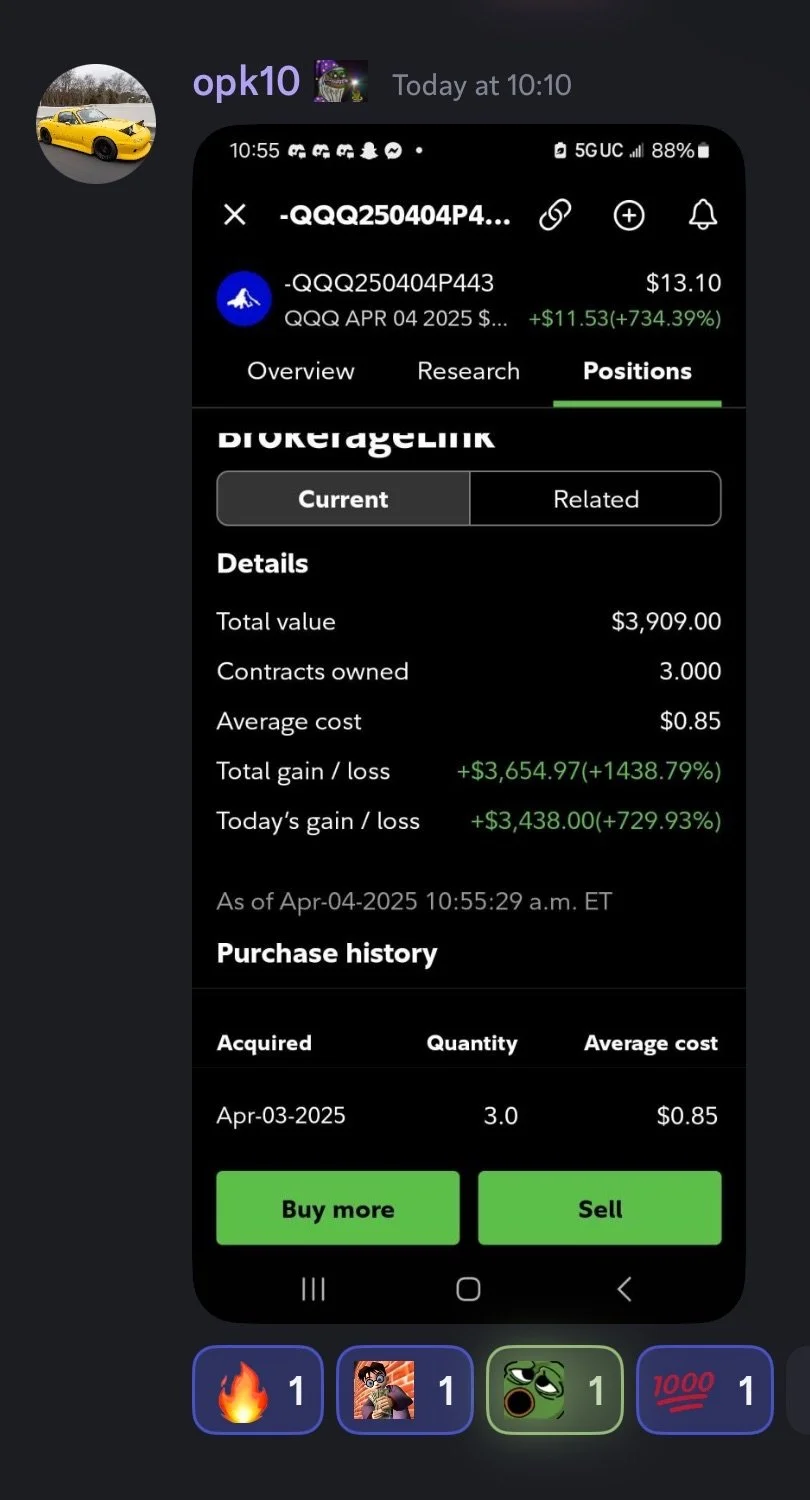Screen dimensions: 810x1500
Task: Select the Current segment toggle
Action: tap(343, 498)
